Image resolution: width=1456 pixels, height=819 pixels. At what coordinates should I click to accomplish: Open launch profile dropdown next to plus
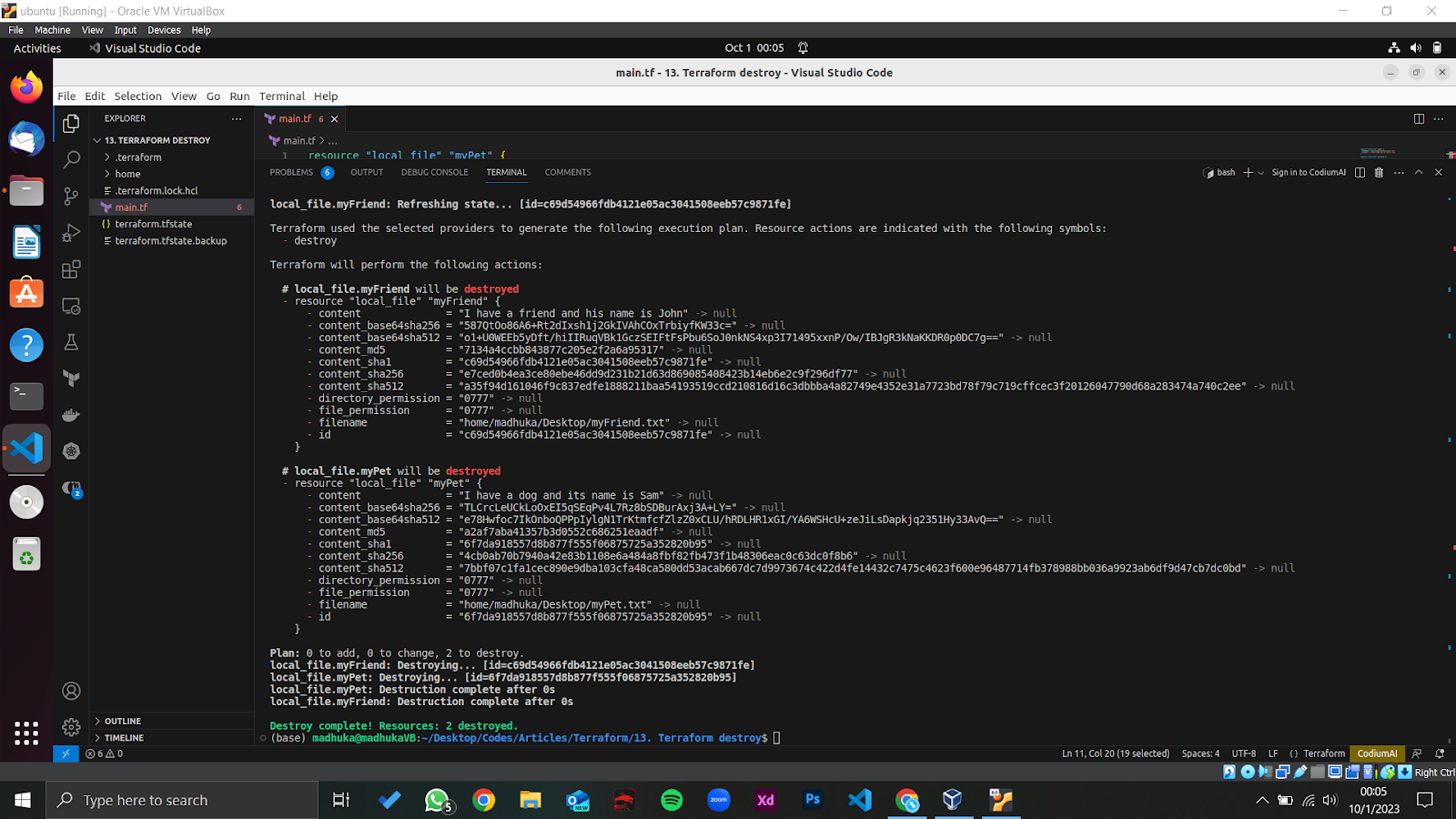1261,172
